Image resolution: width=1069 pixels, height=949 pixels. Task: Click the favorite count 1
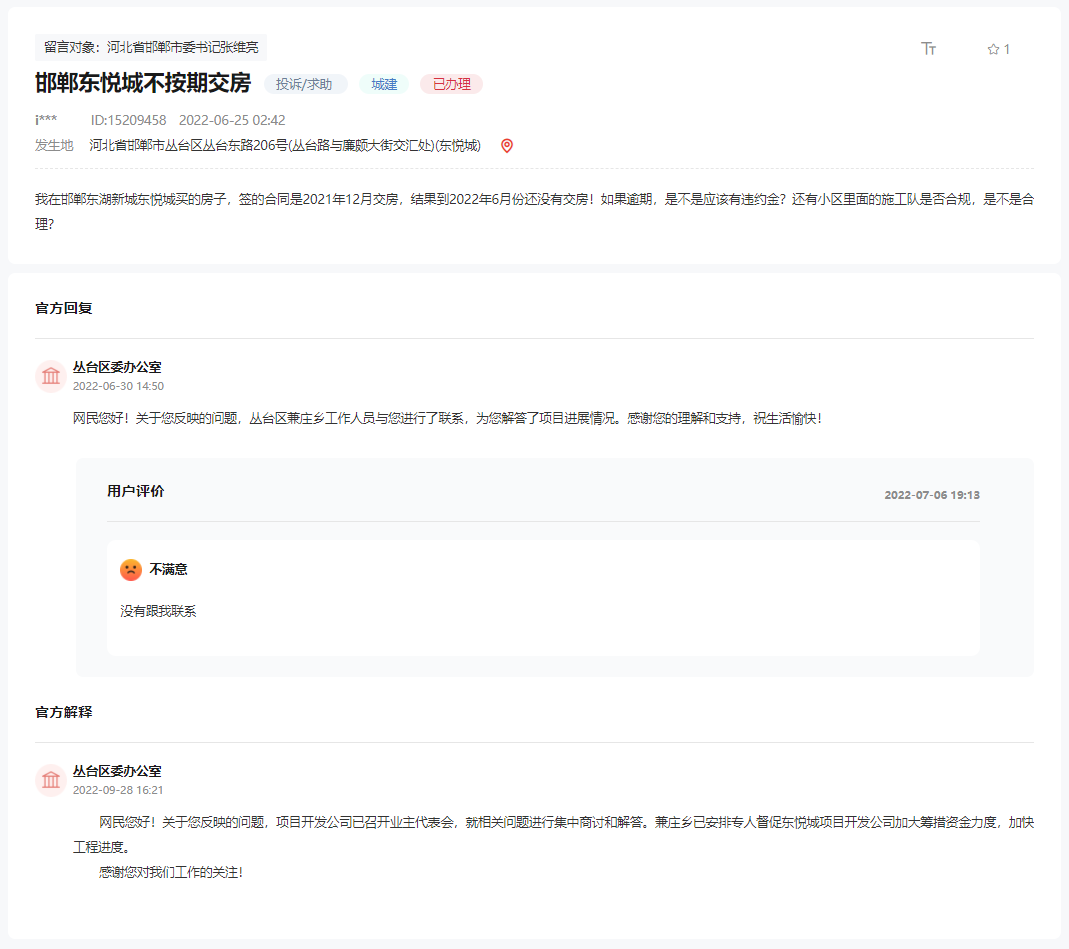[x=1006, y=49]
